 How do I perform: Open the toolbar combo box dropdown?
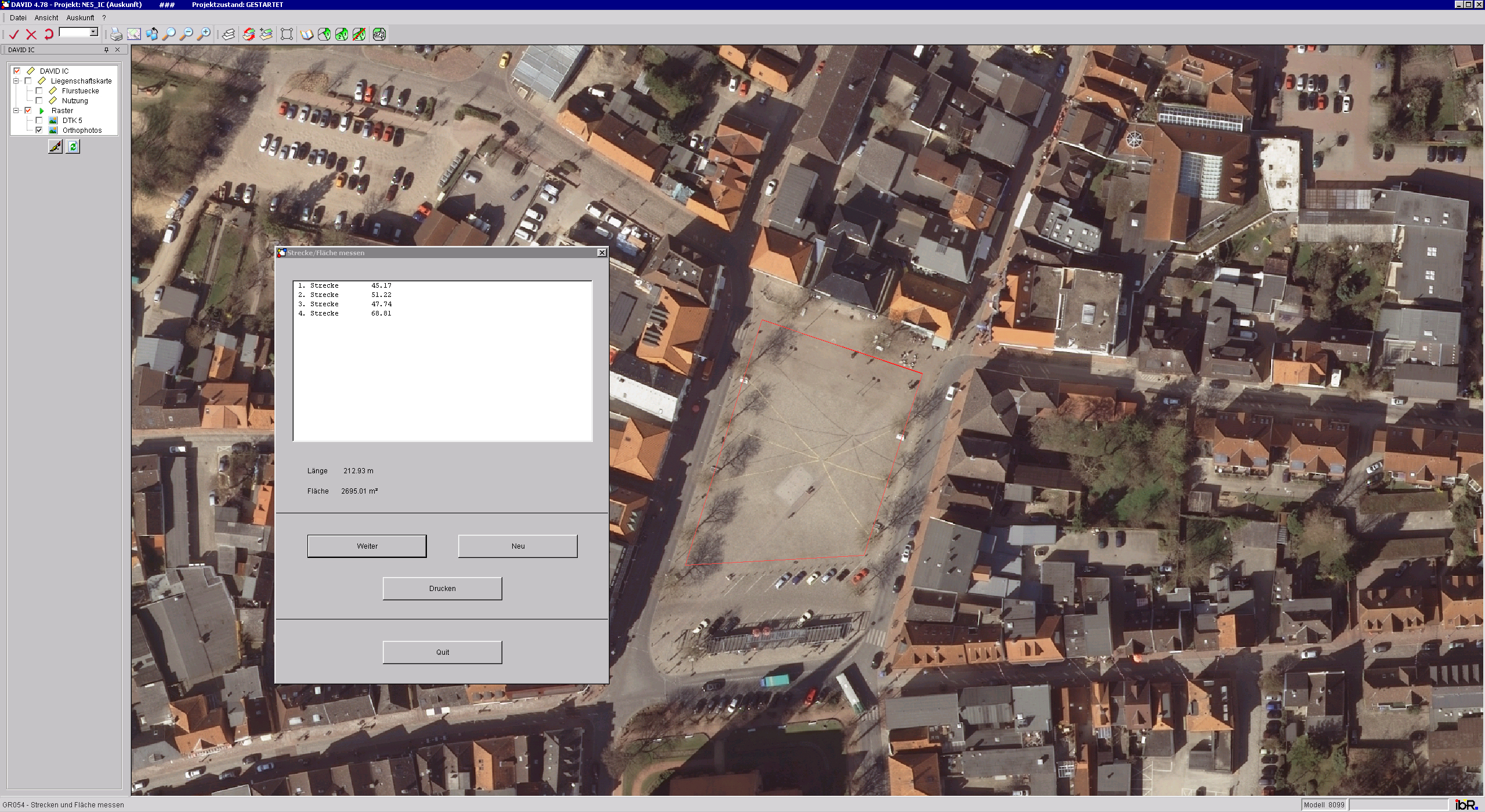[x=93, y=32]
